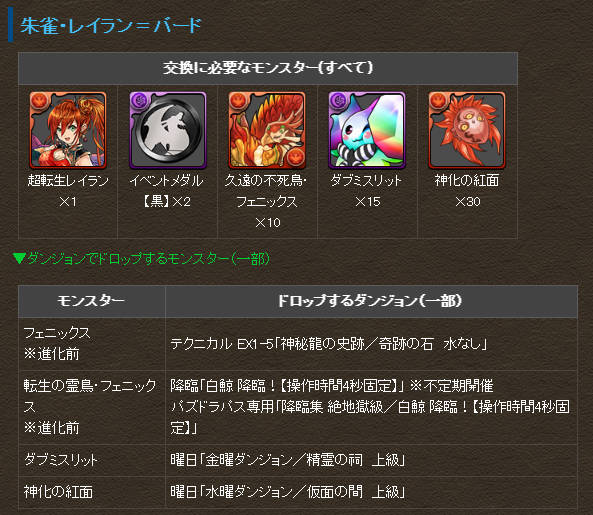The width and height of the screenshot is (593, 515).
Task: Click the 朱雀・レイラン=バード heading
Action: (x=110, y=26)
